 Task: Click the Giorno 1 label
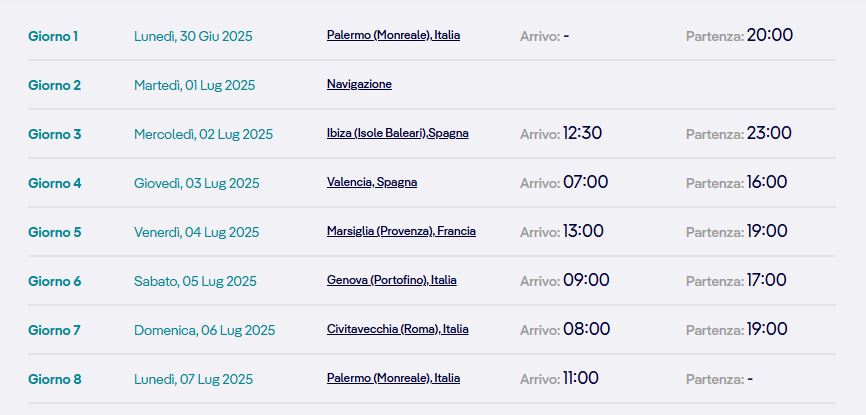click(x=53, y=36)
